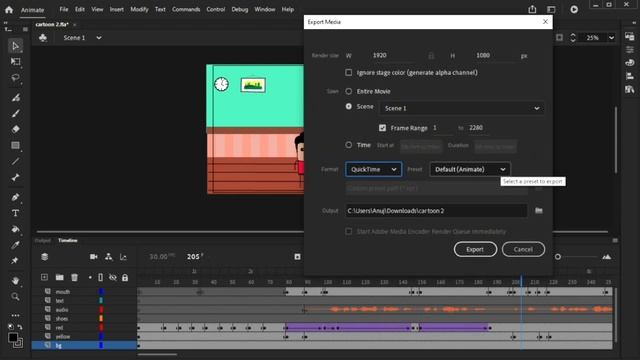Click the layers view icon in the timeline
The width and height of the screenshot is (640, 360).
tap(44, 256)
